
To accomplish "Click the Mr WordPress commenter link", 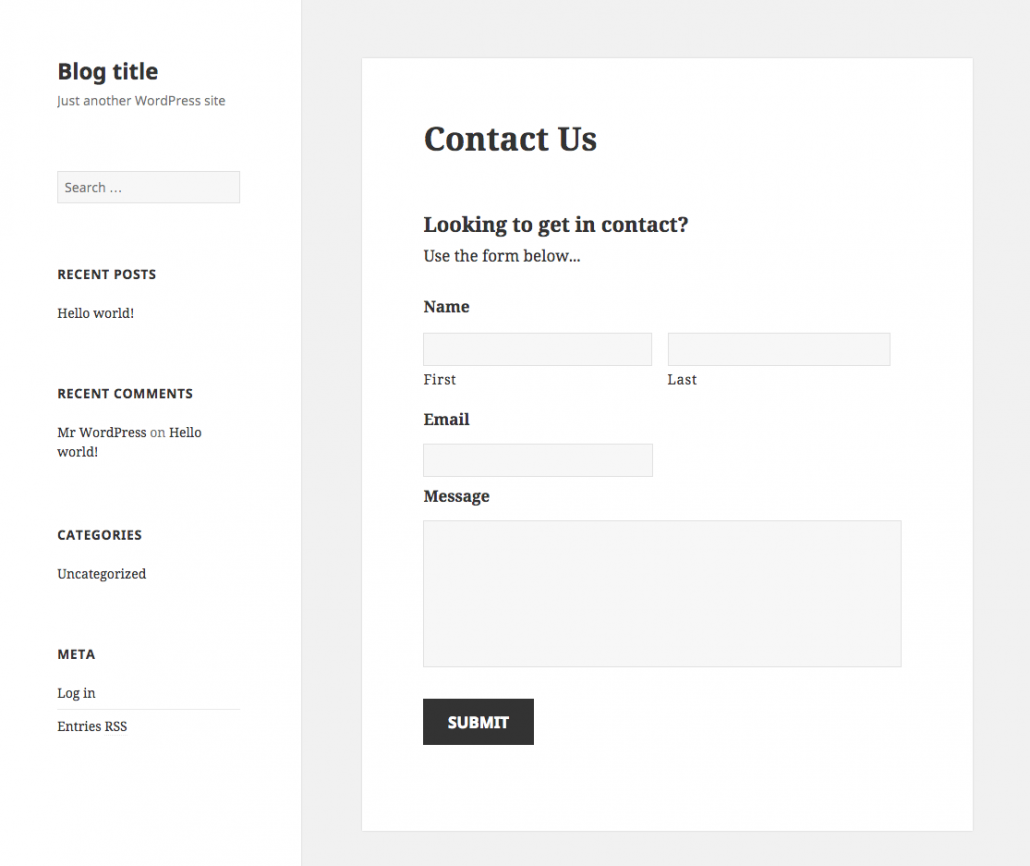I will [102, 432].
